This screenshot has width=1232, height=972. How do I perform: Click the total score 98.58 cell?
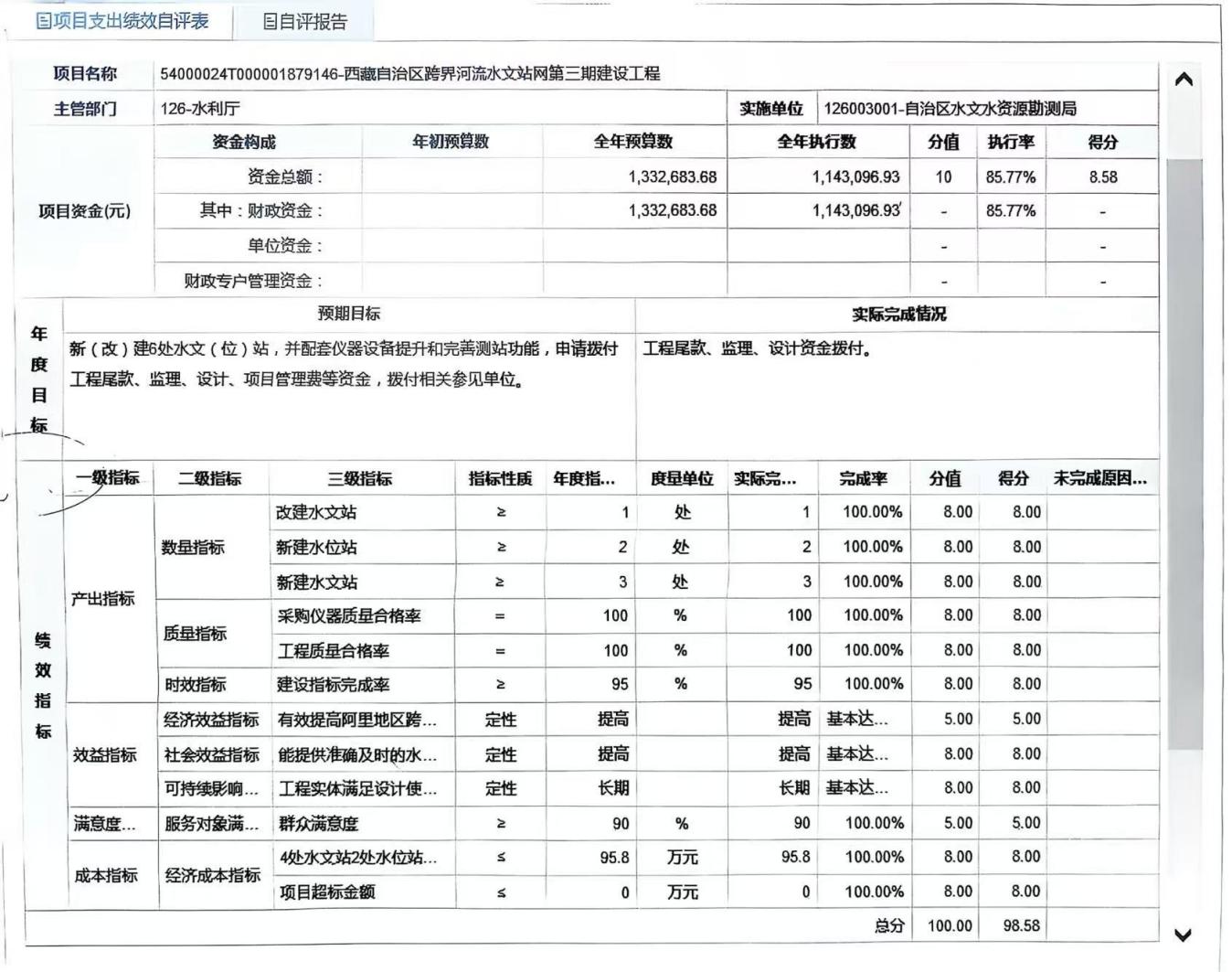click(1021, 925)
